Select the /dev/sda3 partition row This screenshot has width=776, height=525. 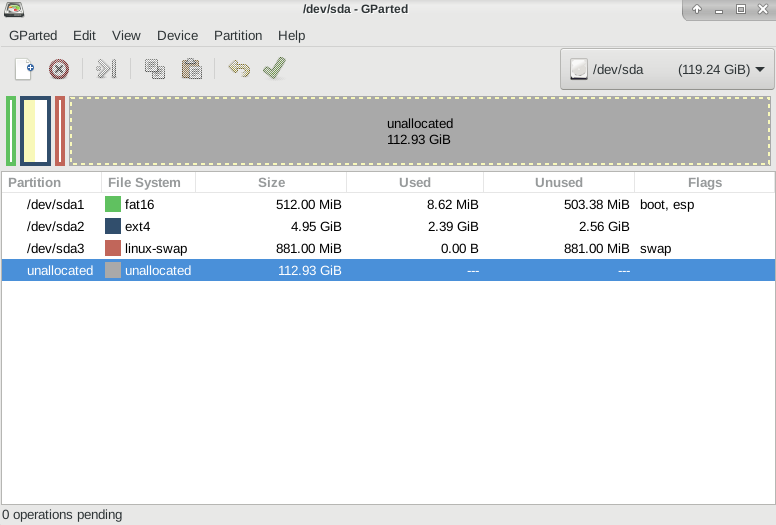pyautogui.click(x=388, y=248)
